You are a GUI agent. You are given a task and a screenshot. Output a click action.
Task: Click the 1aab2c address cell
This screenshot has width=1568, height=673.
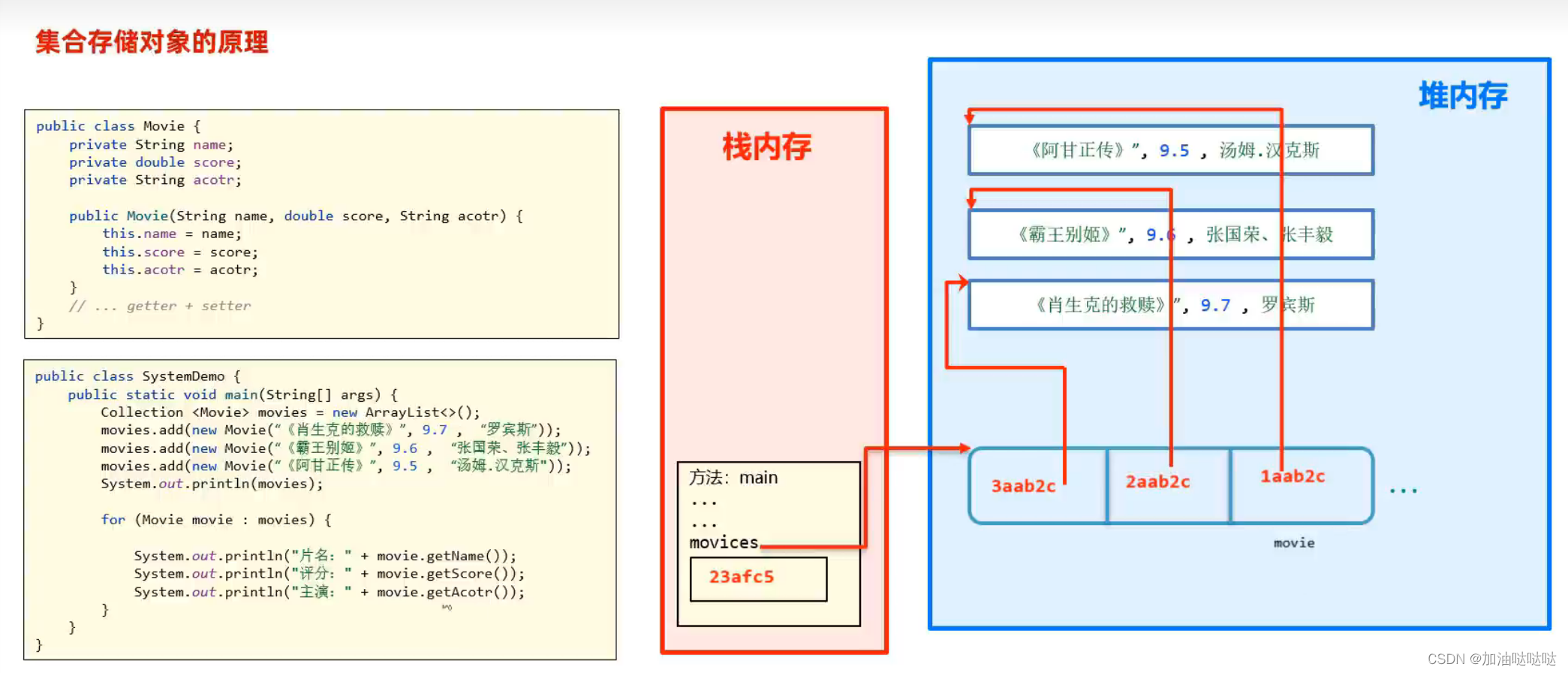[x=1302, y=486]
